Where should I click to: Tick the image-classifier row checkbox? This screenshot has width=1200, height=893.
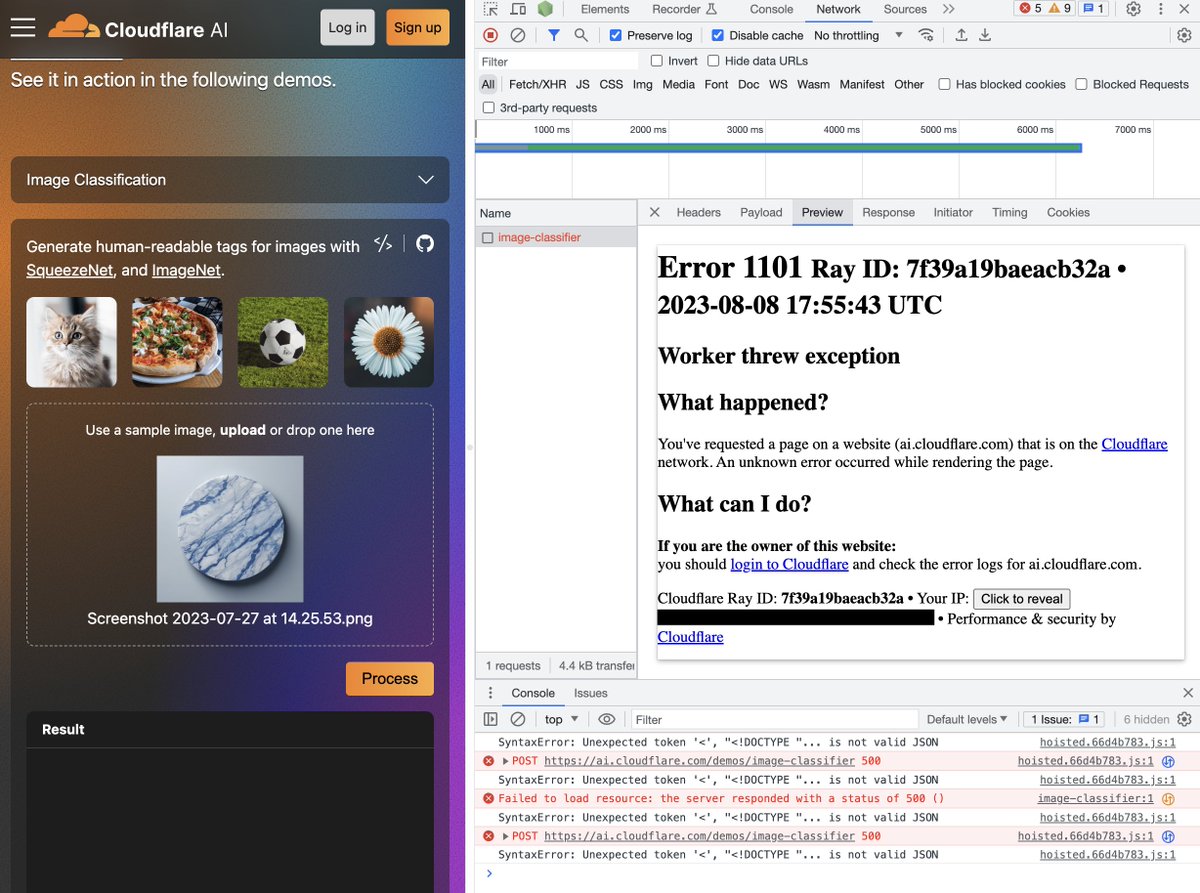click(487, 238)
